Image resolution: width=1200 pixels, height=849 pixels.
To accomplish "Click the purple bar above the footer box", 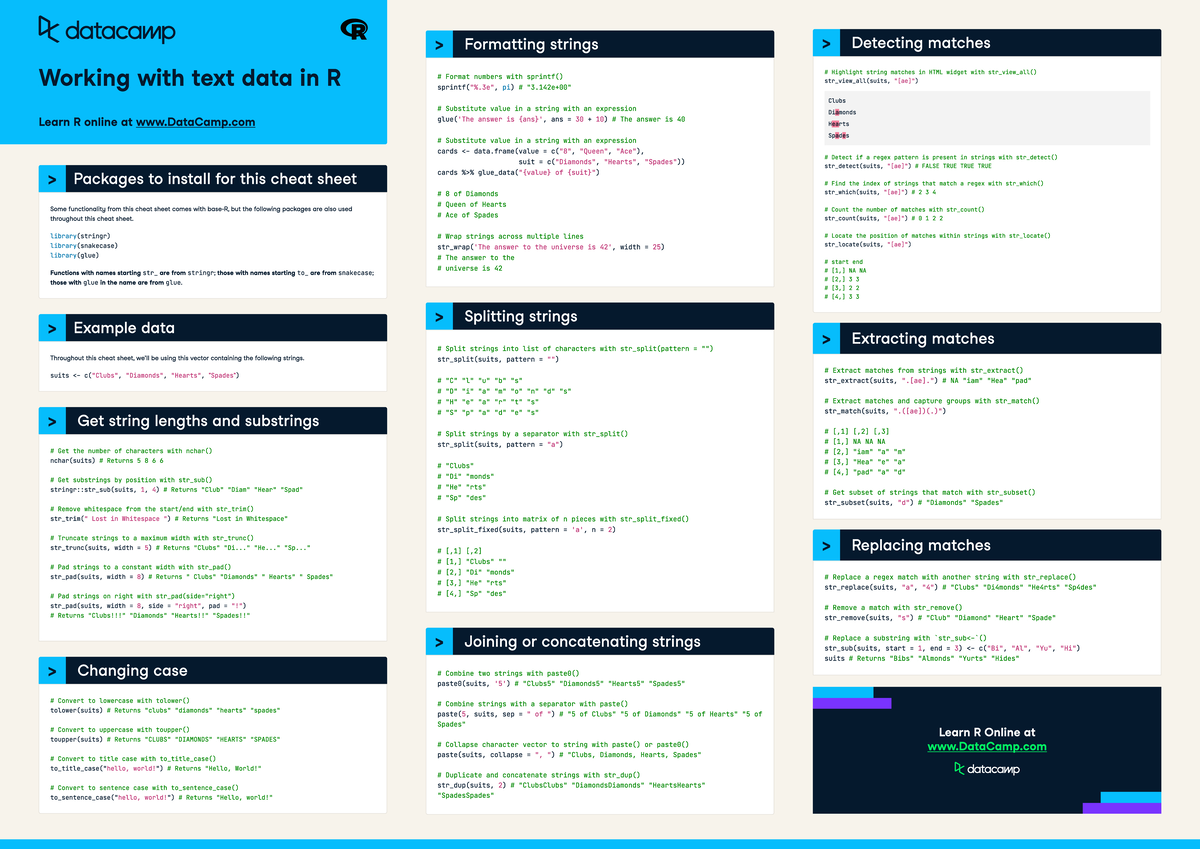I will pos(853,704).
